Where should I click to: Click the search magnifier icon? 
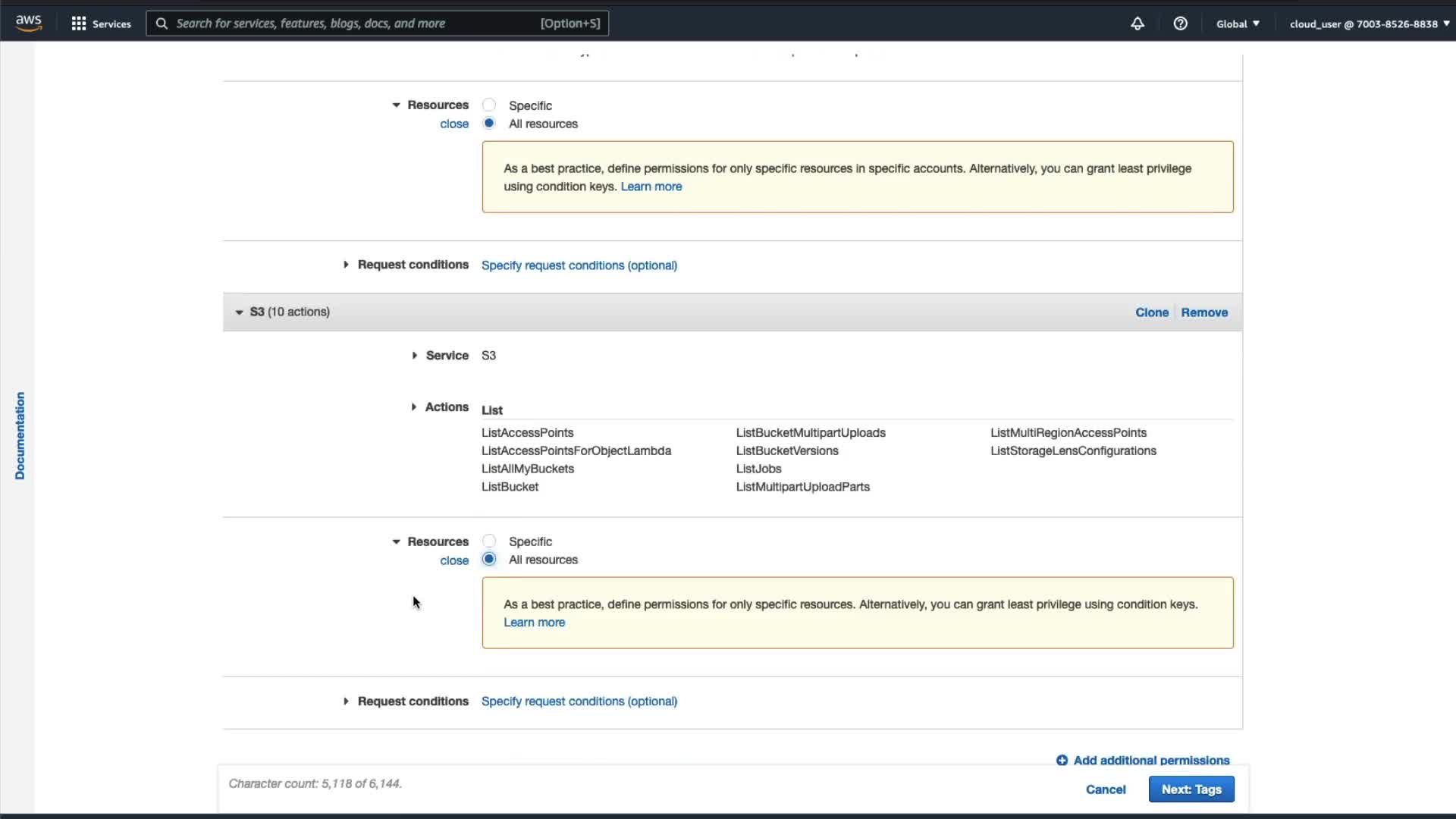coord(162,24)
